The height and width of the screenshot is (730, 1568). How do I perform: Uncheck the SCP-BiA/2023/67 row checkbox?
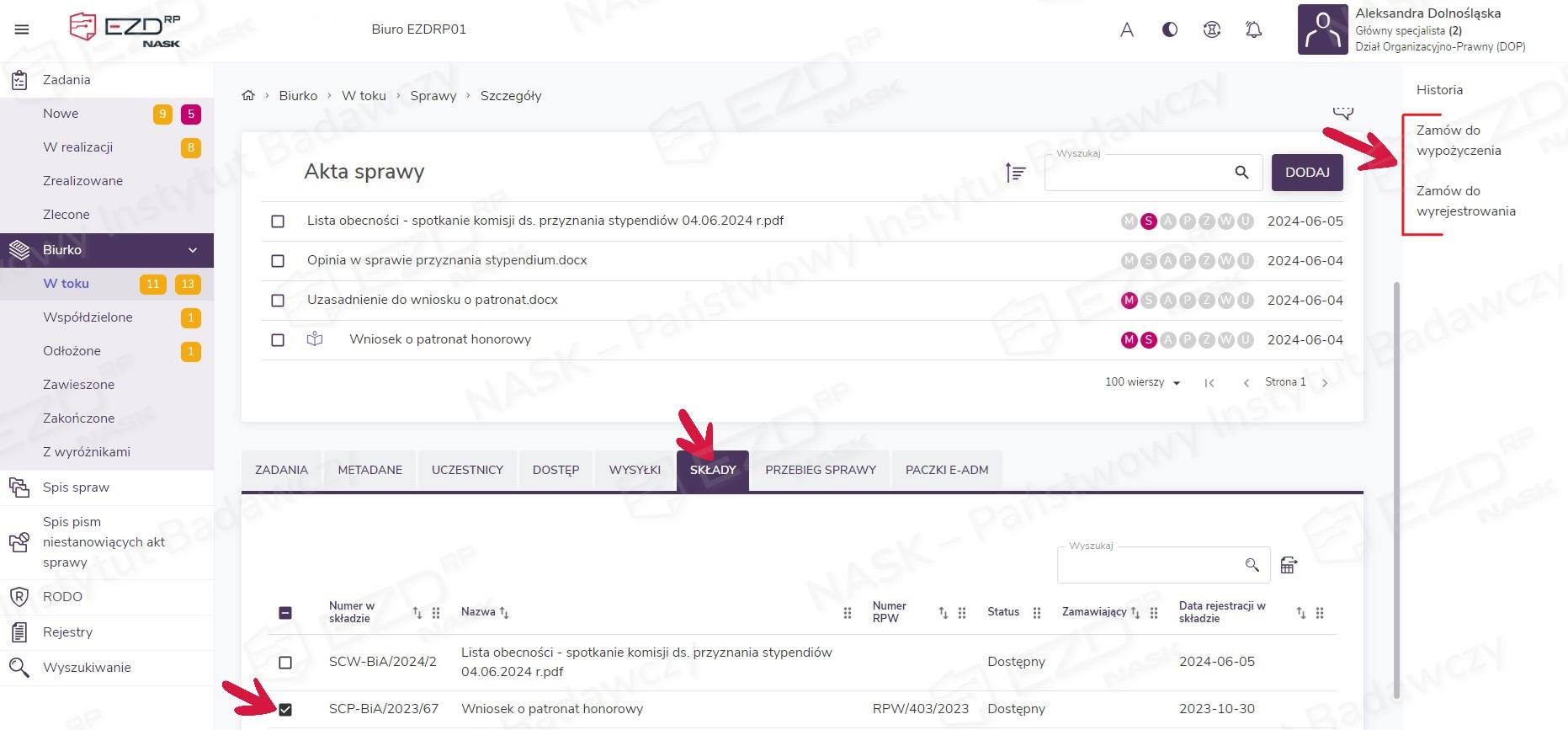285,709
